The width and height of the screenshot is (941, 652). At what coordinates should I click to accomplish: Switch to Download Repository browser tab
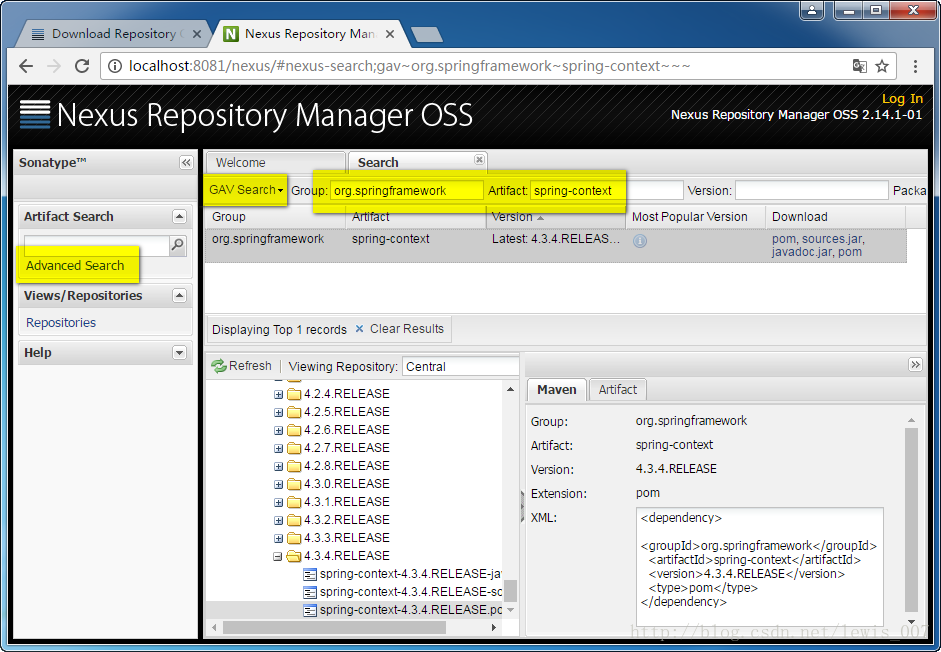pyautogui.click(x=114, y=34)
